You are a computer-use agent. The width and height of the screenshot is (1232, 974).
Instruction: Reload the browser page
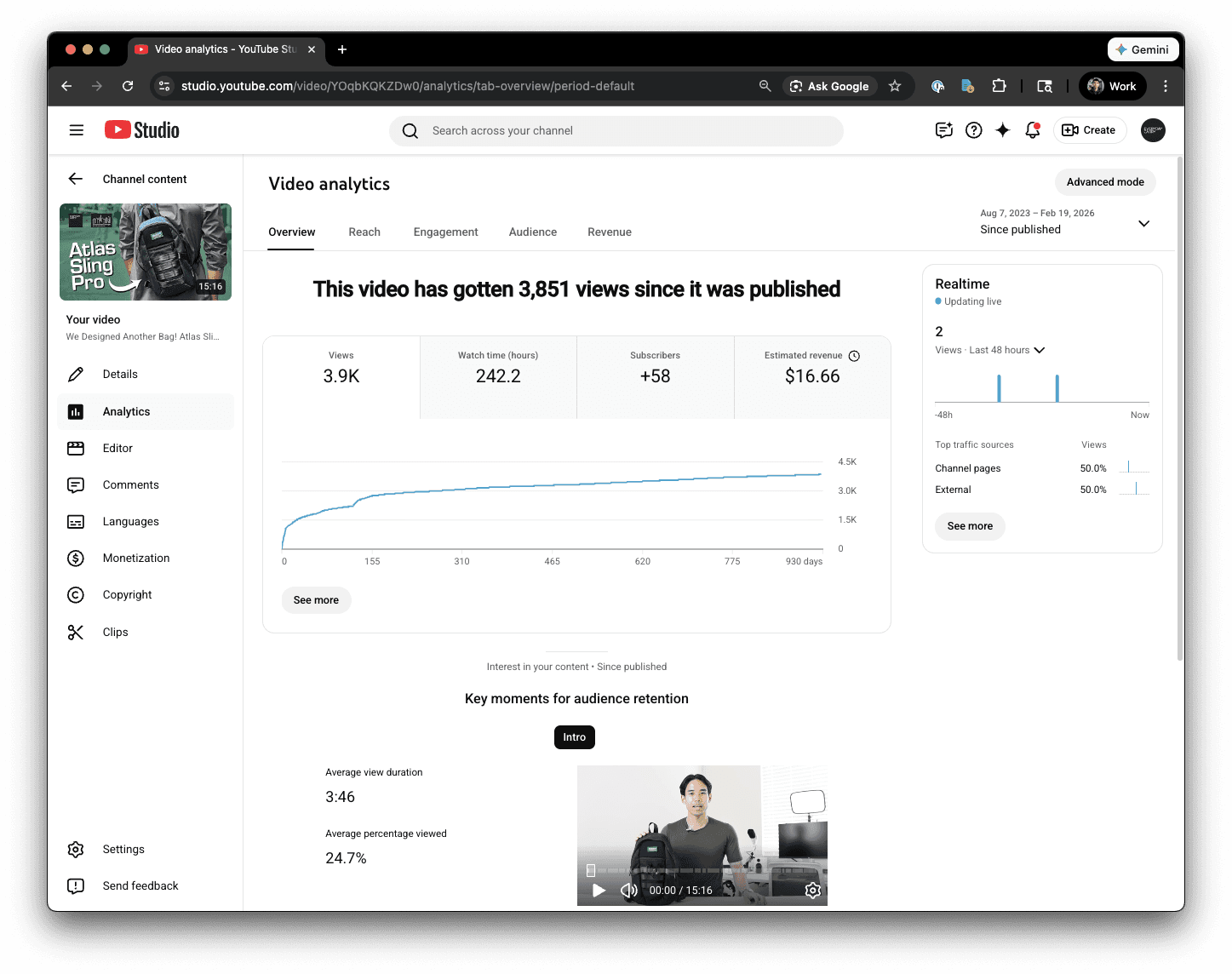[128, 86]
